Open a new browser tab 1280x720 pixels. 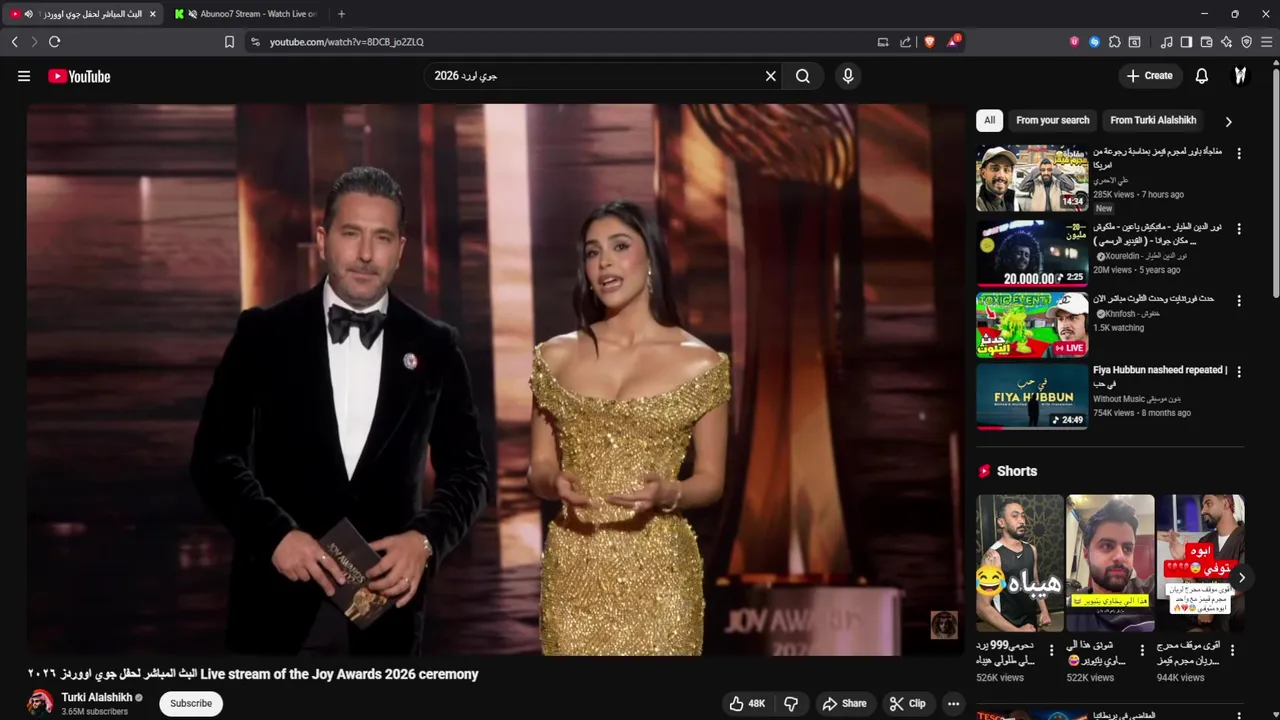[x=341, y=14]
